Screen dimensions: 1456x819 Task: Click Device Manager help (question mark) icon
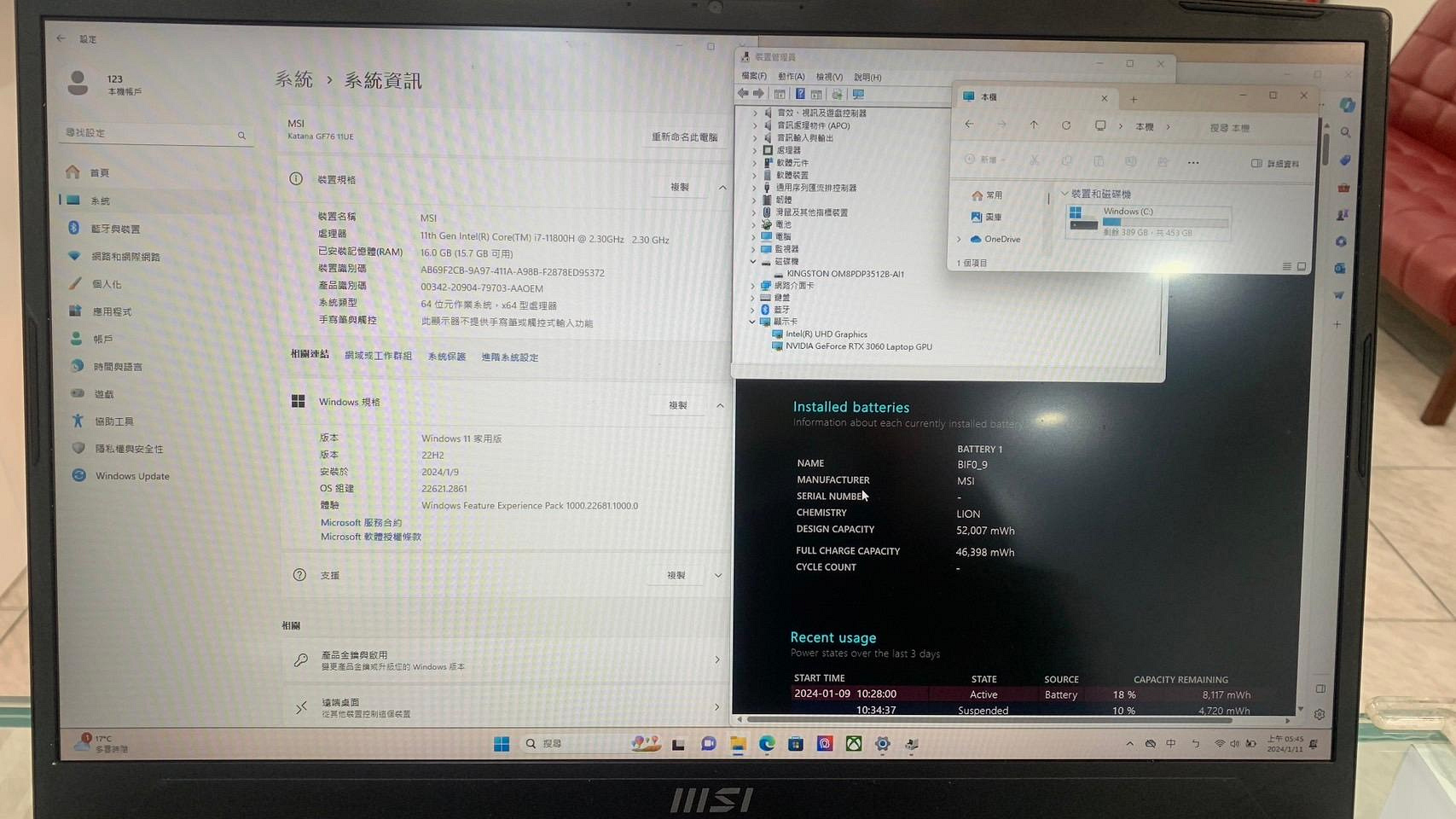click(x=800, y=94)
